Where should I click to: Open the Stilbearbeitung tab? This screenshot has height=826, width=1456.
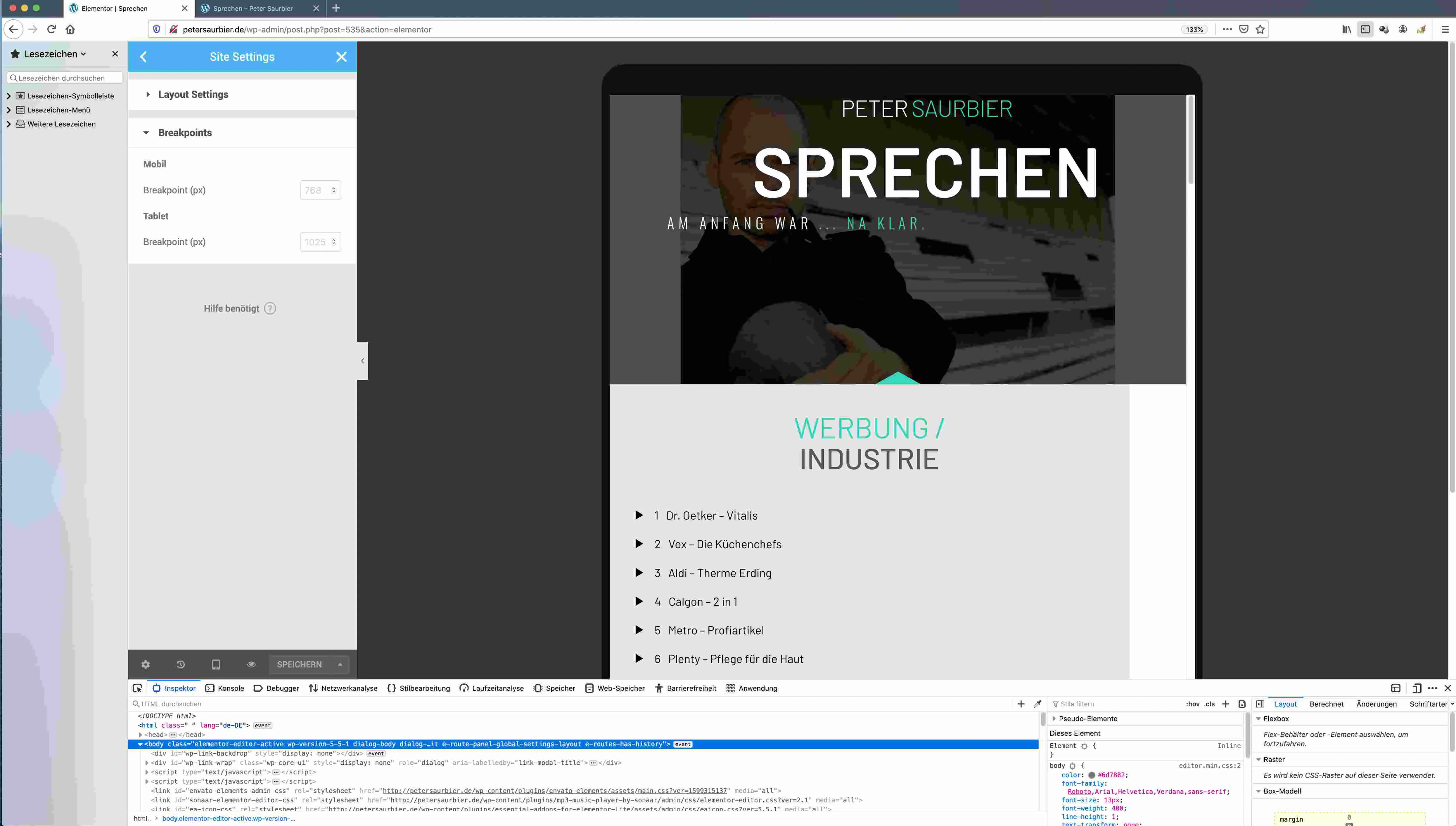419,688
